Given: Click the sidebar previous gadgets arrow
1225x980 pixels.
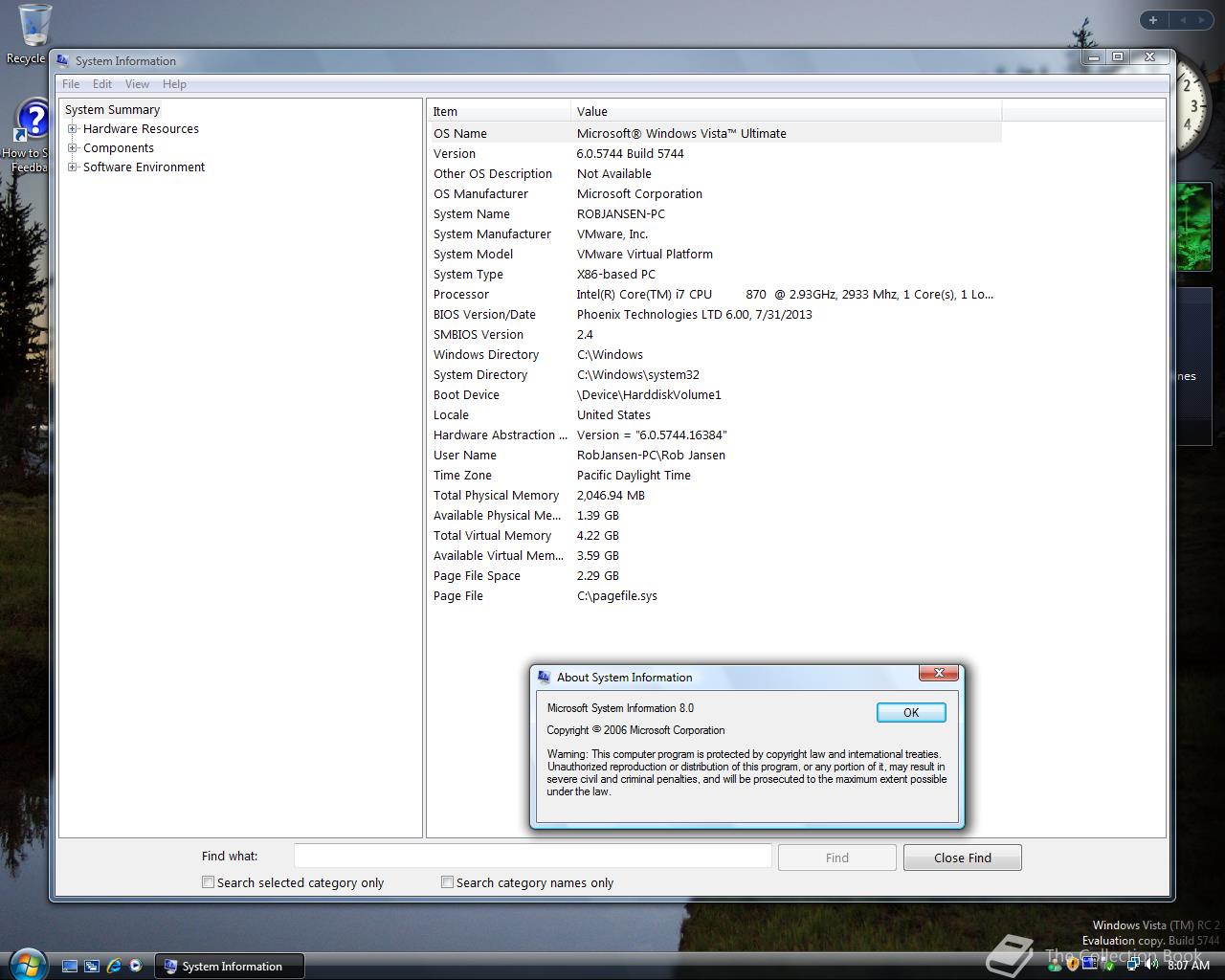Looking at the screenshot, I should pyautogui.click(x=1183, y=19).
